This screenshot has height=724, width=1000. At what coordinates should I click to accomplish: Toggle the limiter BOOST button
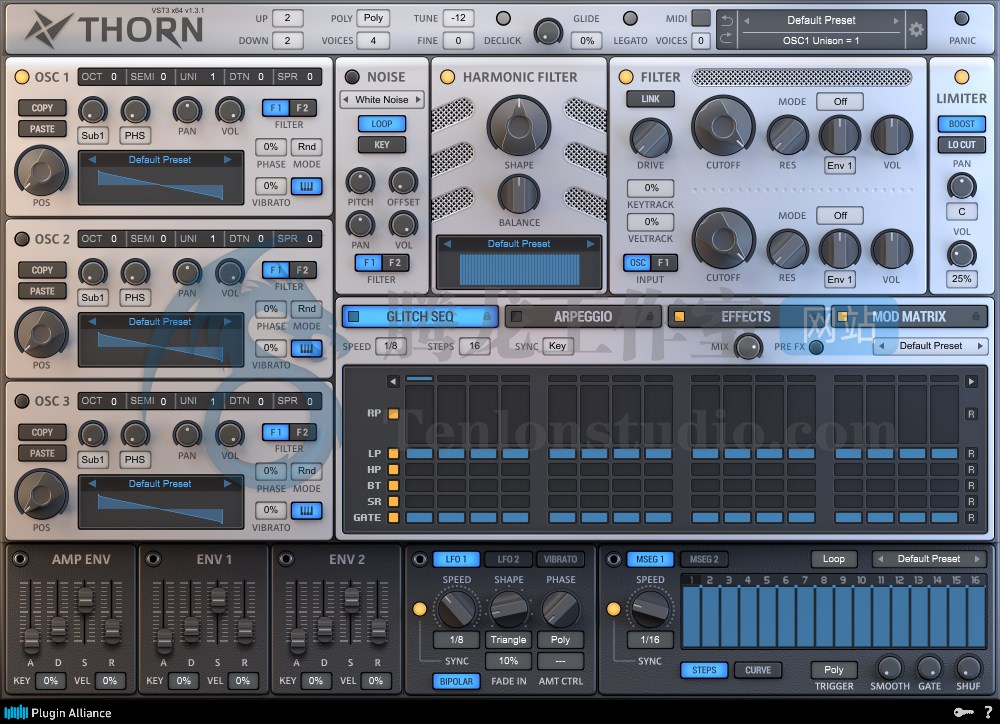(x=961, y=124)
